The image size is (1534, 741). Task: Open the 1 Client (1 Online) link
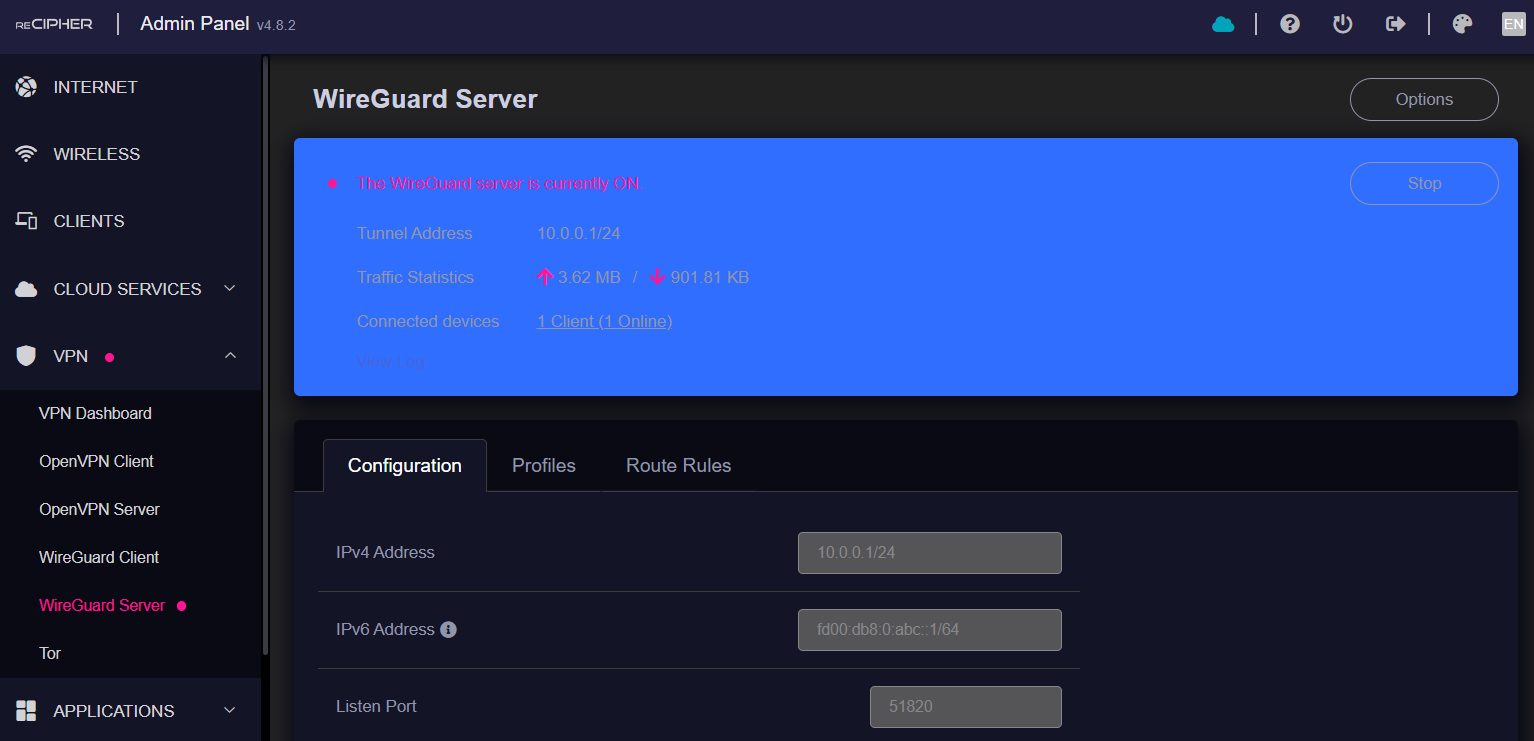point(604,321)
